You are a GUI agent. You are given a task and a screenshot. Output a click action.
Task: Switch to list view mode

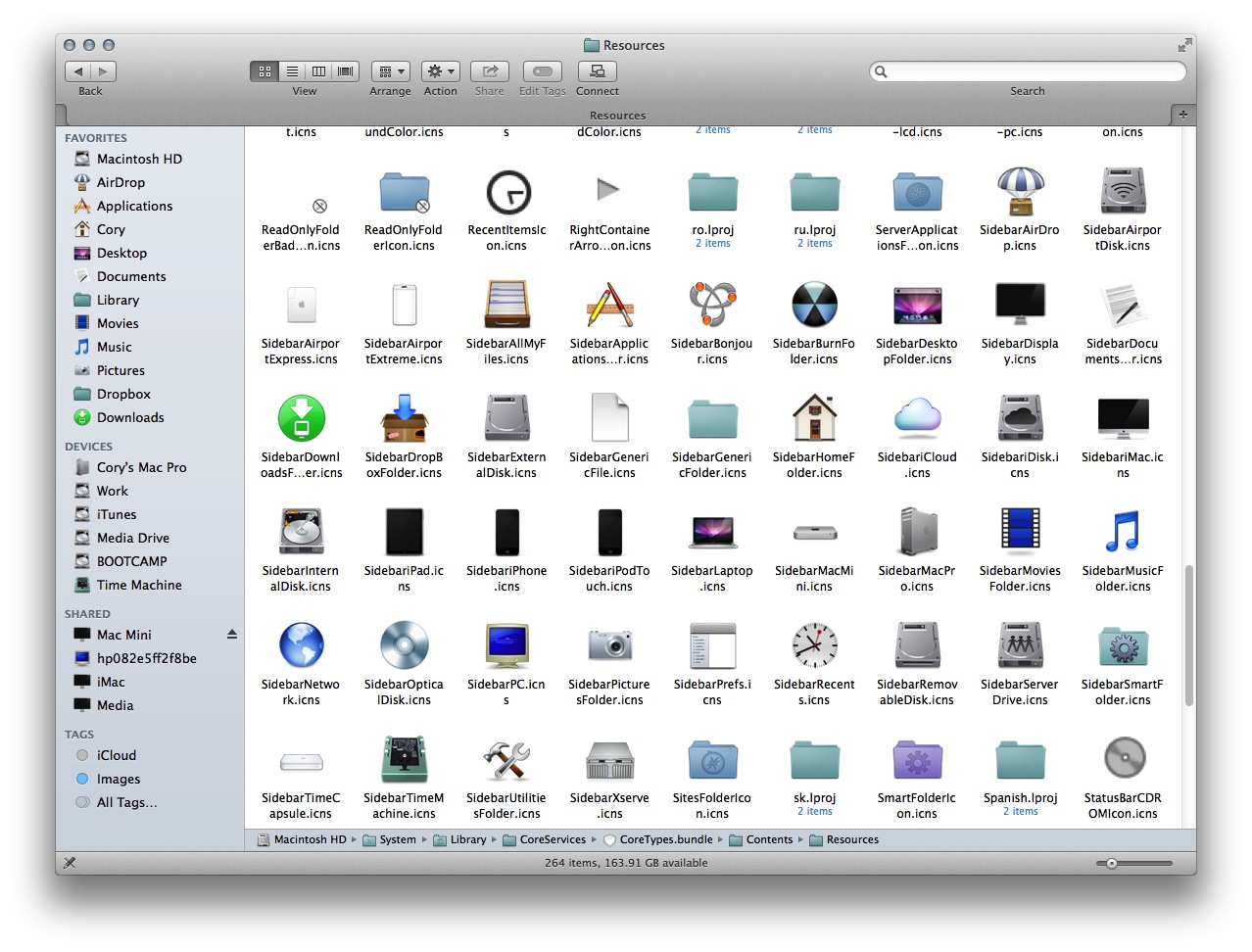292,71
